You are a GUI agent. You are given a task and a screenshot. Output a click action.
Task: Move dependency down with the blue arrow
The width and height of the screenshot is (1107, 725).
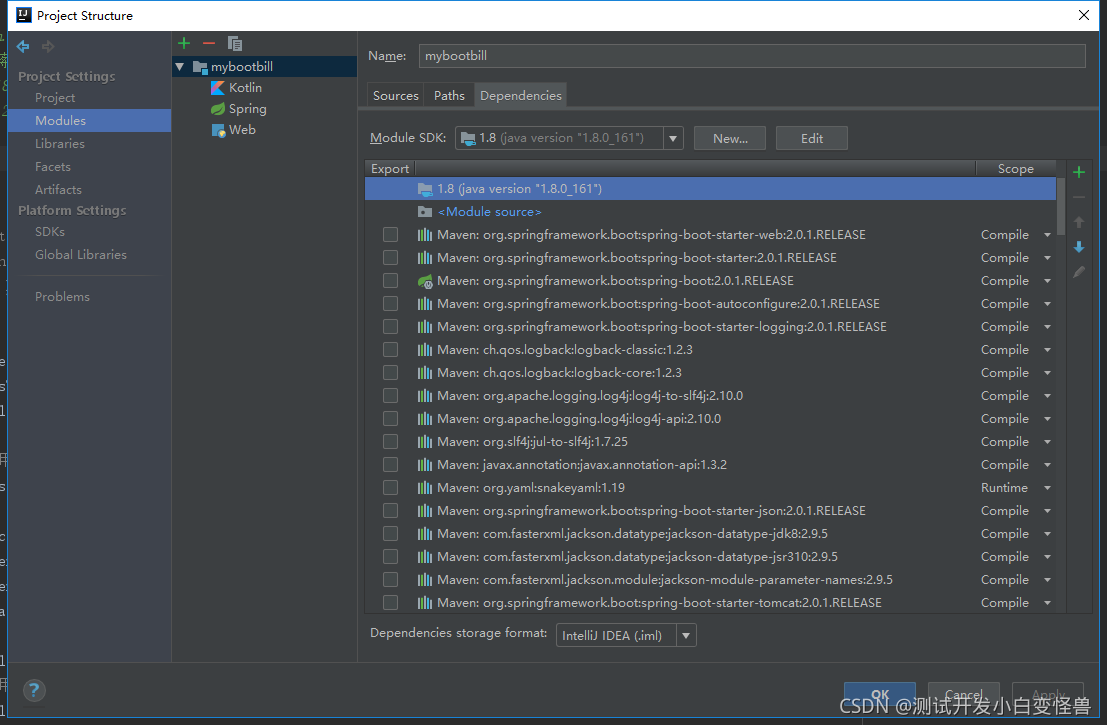(1079, 247)
